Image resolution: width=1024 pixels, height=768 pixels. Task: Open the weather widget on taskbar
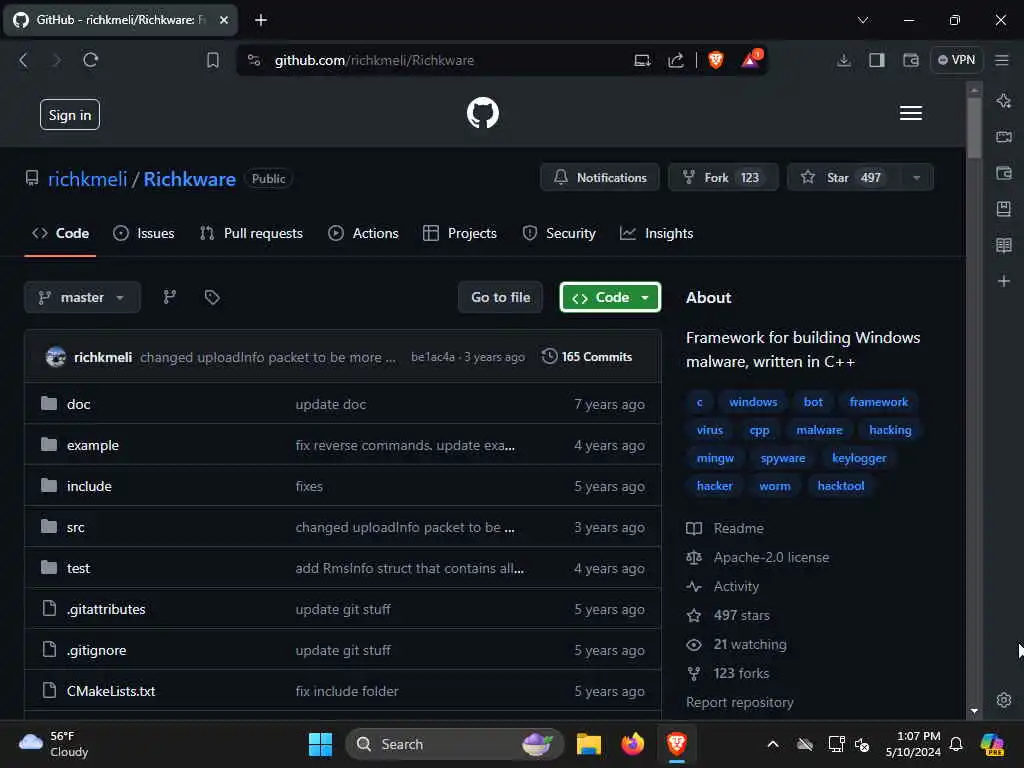coord(54,744)
